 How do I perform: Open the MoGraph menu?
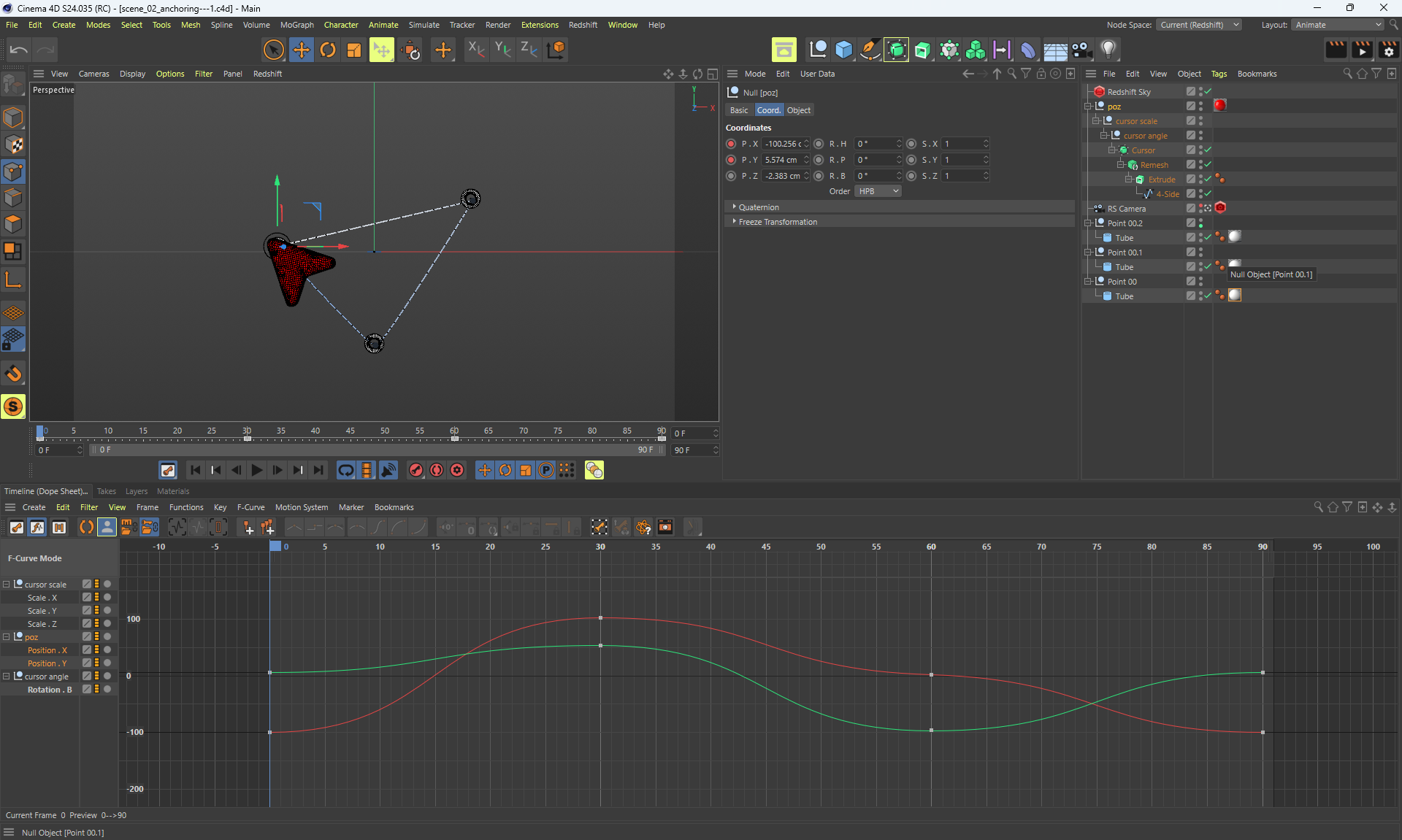[x=296, y=25]
